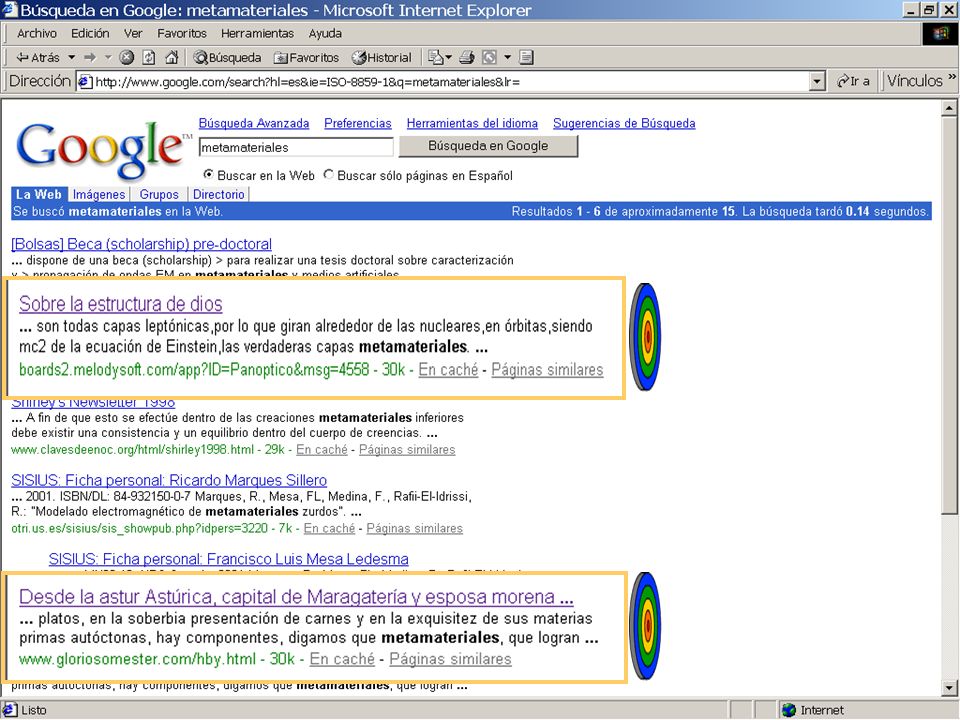Select the Buscar en la Web radio button
The width and height of the screenshot is (960, 720).
pos(209,174)
